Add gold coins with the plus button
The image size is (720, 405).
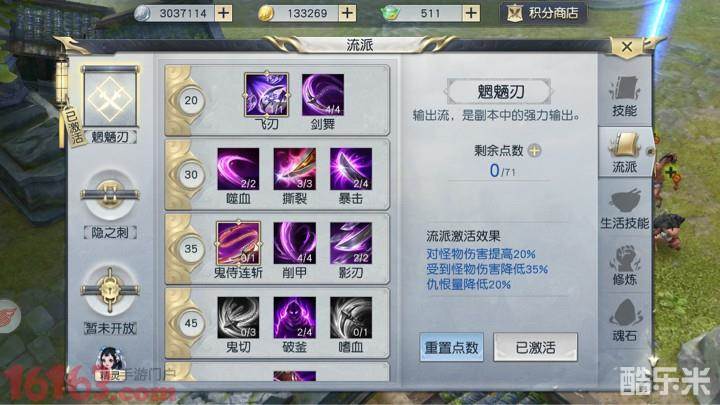(347, 13)
